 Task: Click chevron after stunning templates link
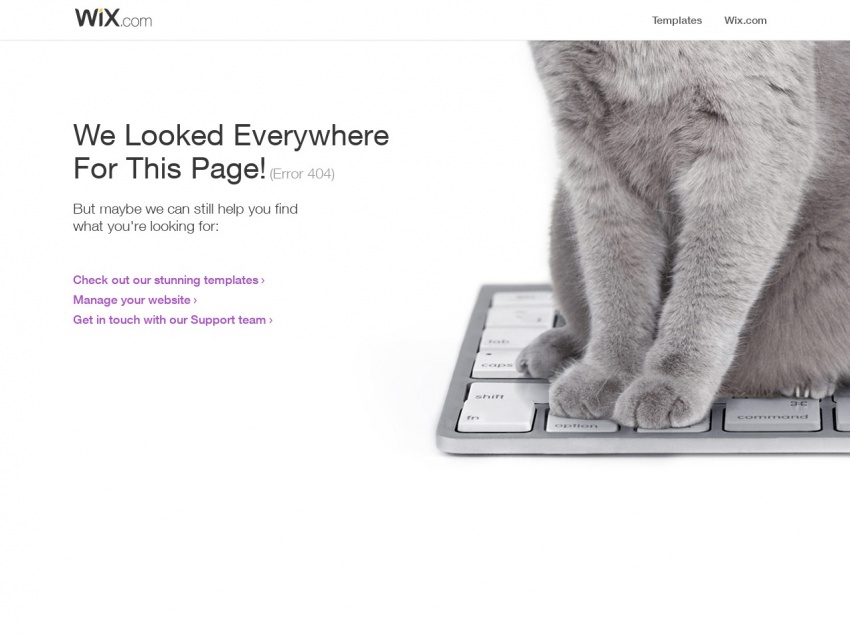(x=263, y=280)
